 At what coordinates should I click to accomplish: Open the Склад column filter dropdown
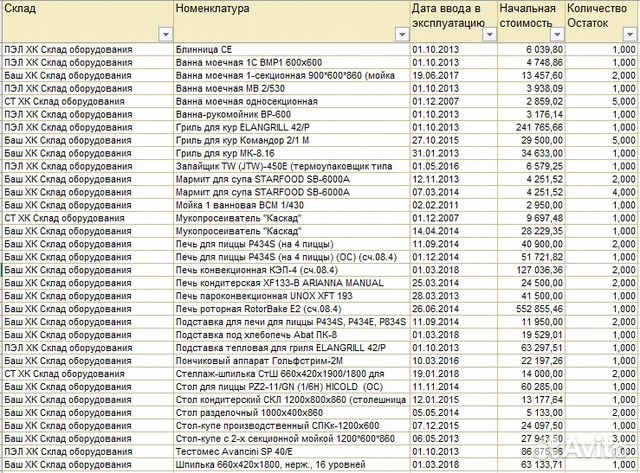(x=166, y=35)
